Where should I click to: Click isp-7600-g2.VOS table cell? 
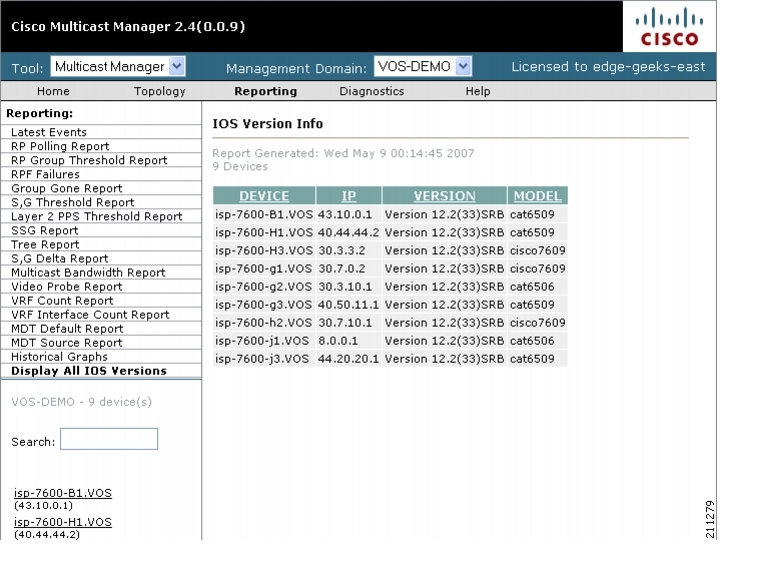click(264, 286)
